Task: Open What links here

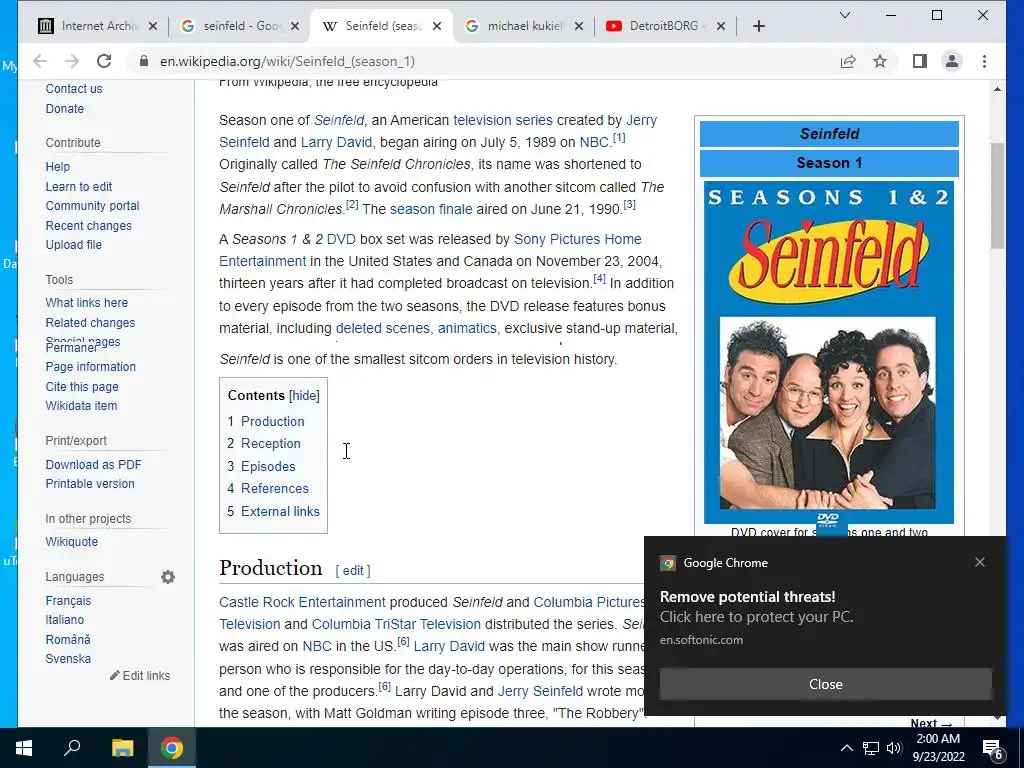Action: click(86, 303)
